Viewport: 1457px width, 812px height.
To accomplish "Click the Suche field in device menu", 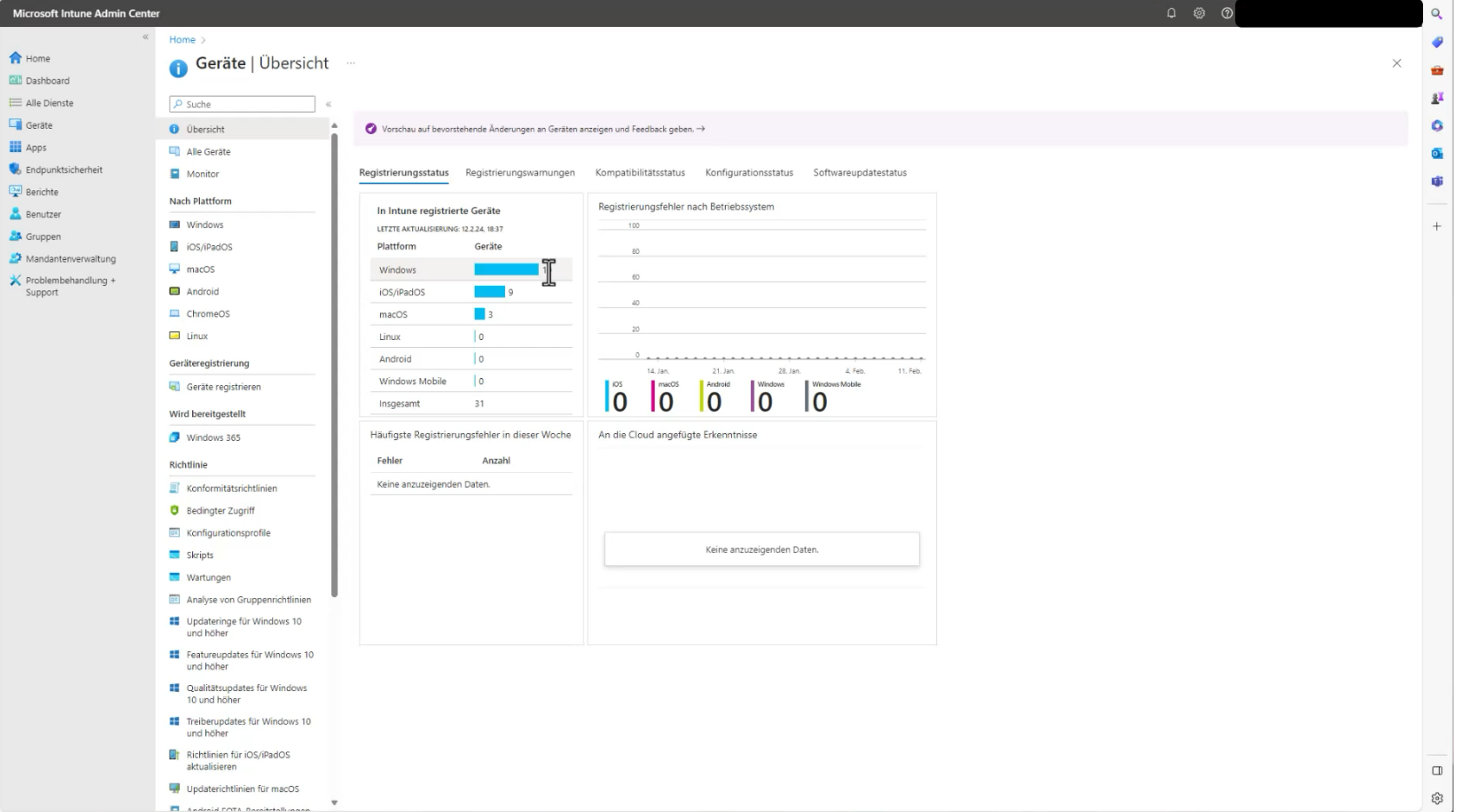I will pos(242,104).
